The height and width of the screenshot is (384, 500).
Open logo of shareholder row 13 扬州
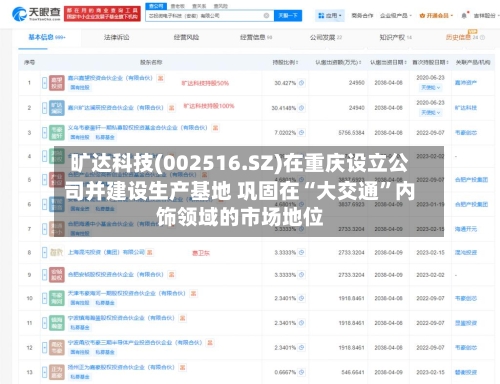[x=57, y=372]
